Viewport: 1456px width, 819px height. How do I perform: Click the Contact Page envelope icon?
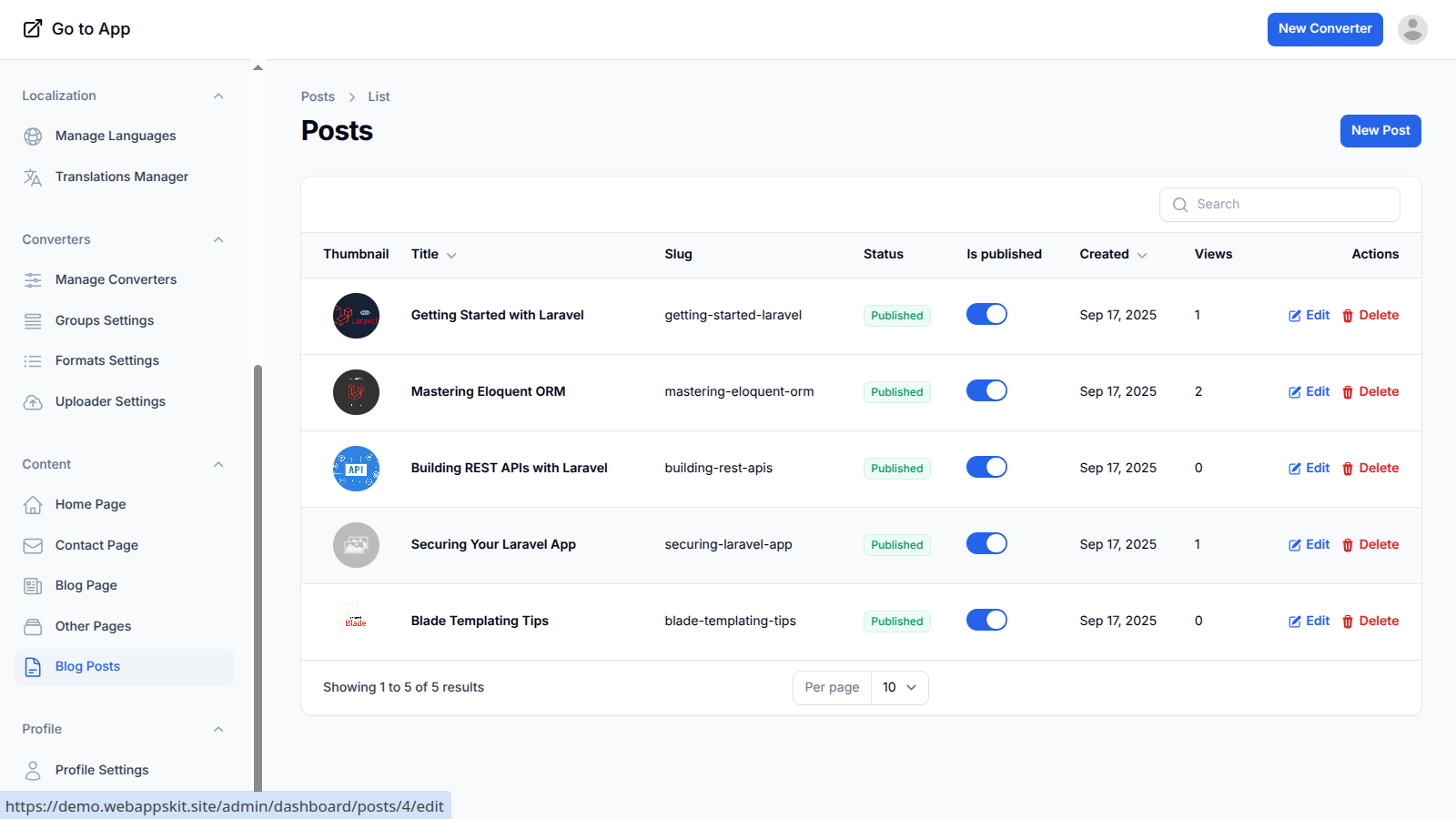pos(33,546)
